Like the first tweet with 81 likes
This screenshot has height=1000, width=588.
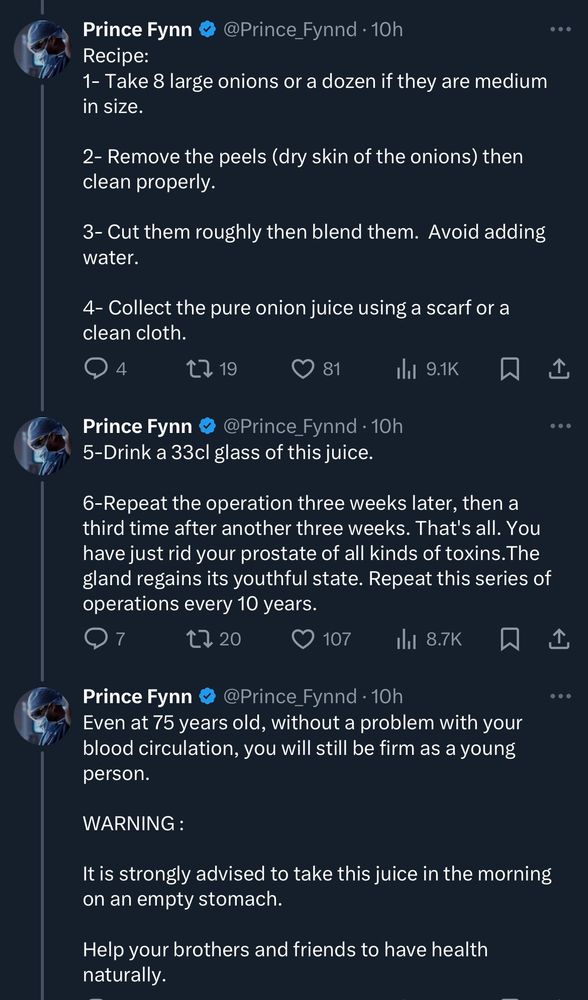click(x=302, y=368)
